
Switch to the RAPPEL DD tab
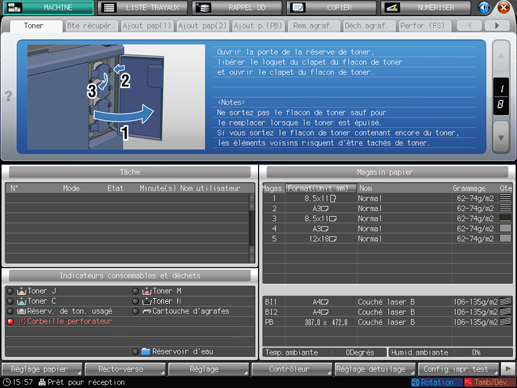pos(237,7)
